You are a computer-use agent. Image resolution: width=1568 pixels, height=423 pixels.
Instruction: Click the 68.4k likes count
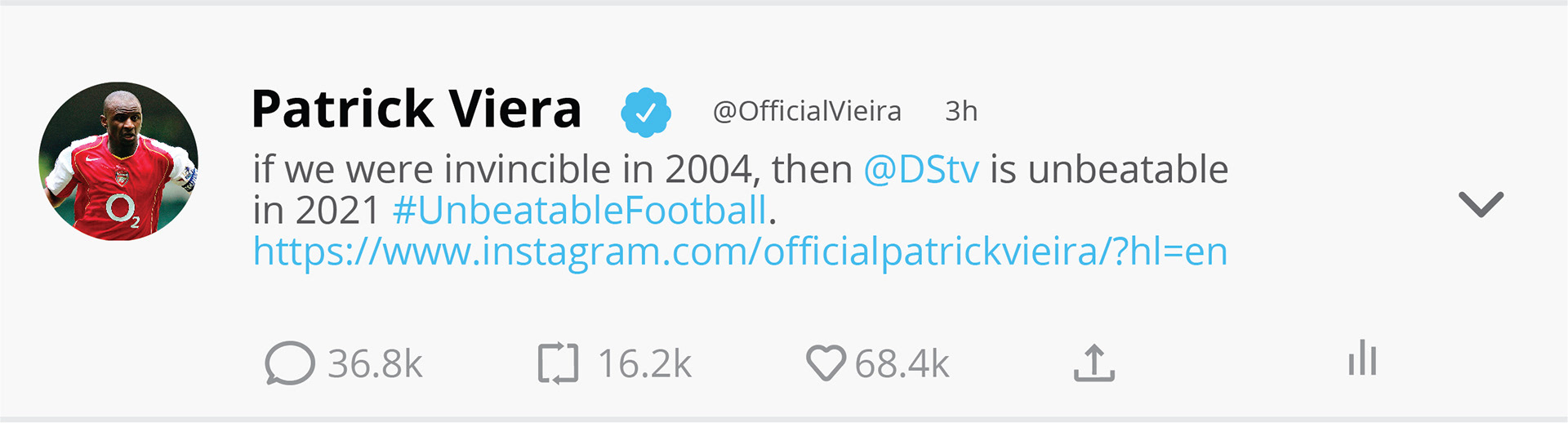click(902, 364)
